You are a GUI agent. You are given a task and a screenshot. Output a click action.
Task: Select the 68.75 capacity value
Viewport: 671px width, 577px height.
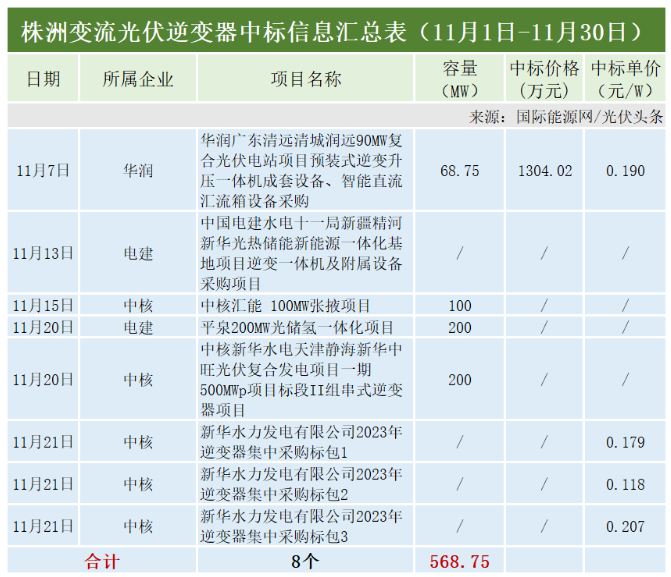pyautogui.click(x=459, y=171)
